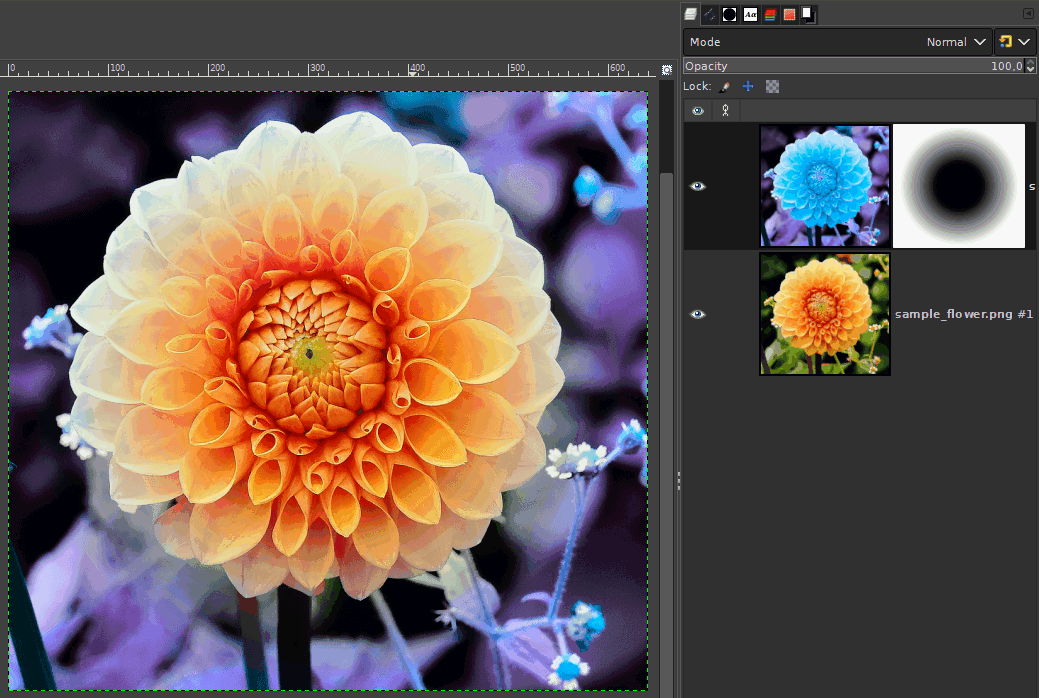The width and height of the screenshot is (1039, 698).
Task: Select the blue flower layer thumbnail
Action: tap(824, 186)
